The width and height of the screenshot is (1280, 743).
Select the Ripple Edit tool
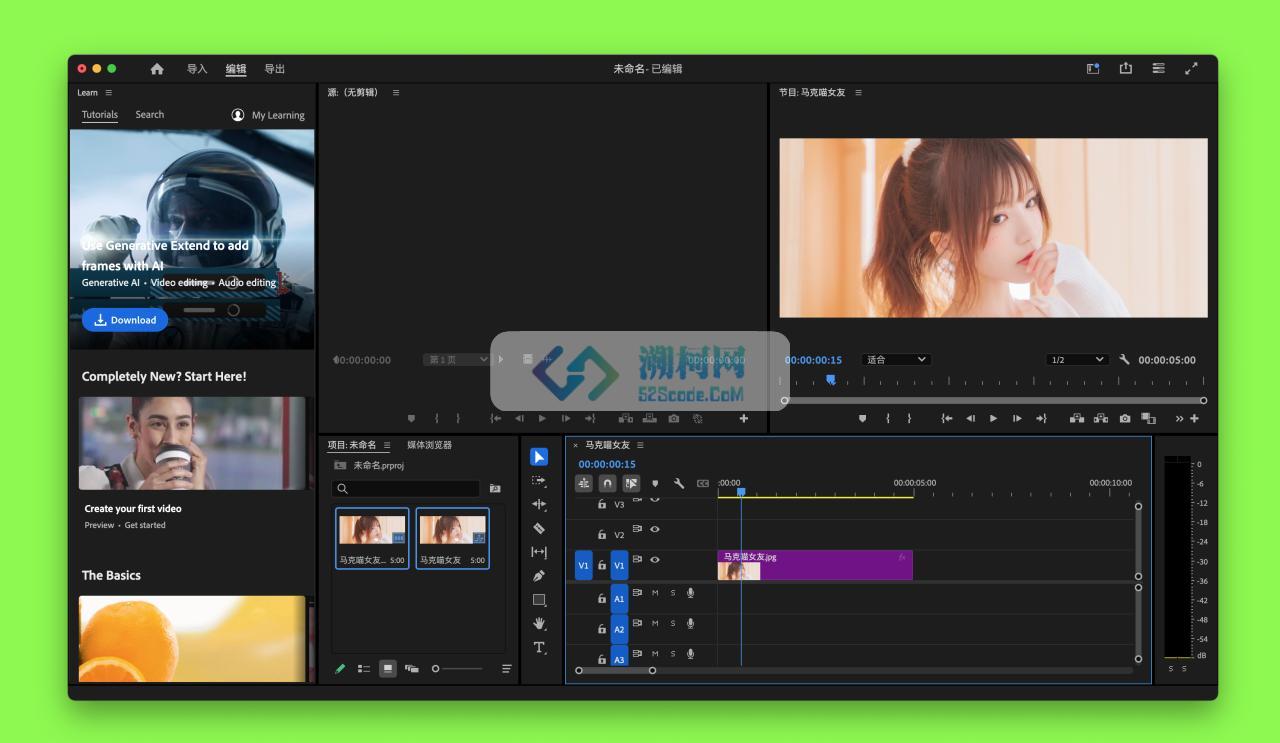pyautogui.click(x=539, y=505)
